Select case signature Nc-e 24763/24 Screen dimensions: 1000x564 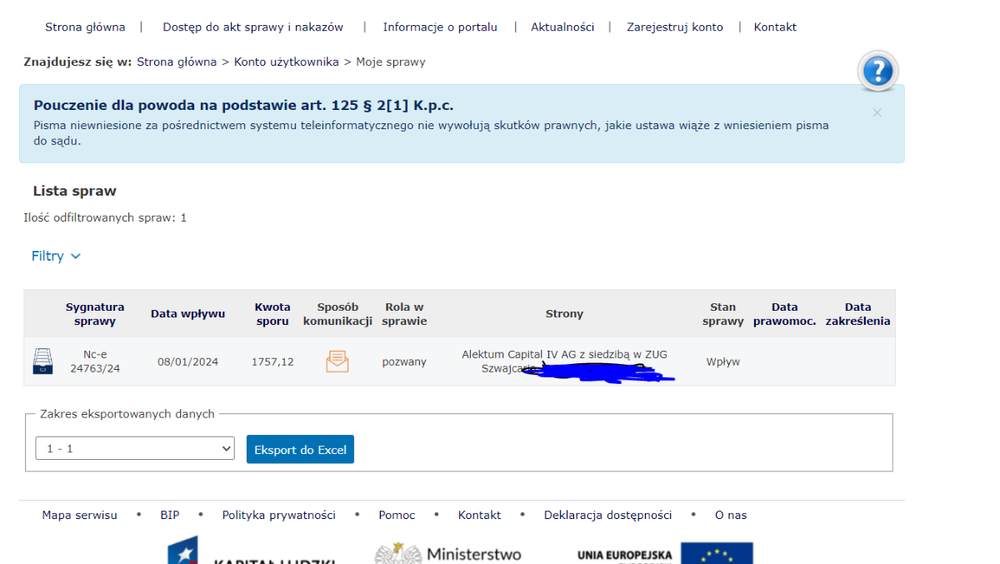click(95, 361)
